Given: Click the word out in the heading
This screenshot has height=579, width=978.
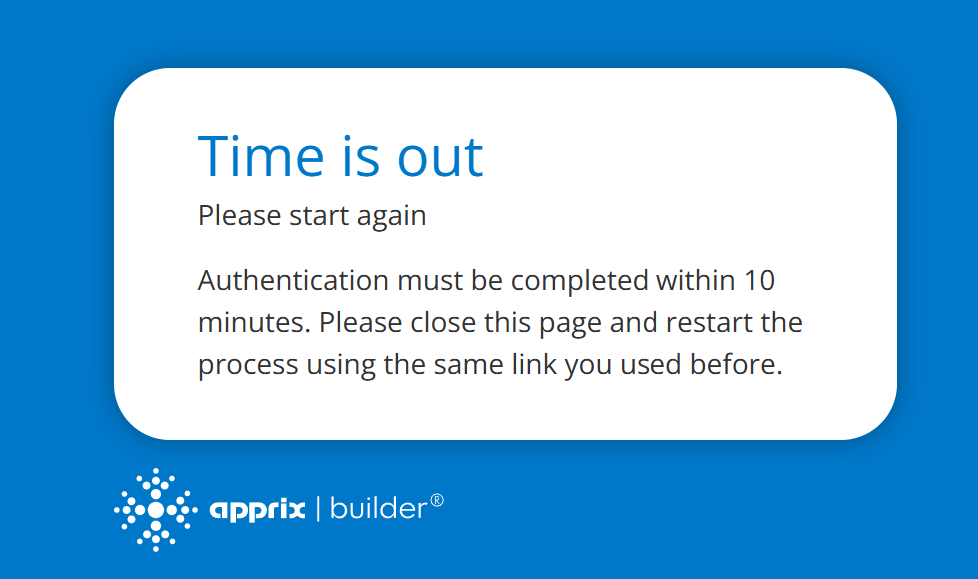Looking at the screenshot, I should click(440, 156).
